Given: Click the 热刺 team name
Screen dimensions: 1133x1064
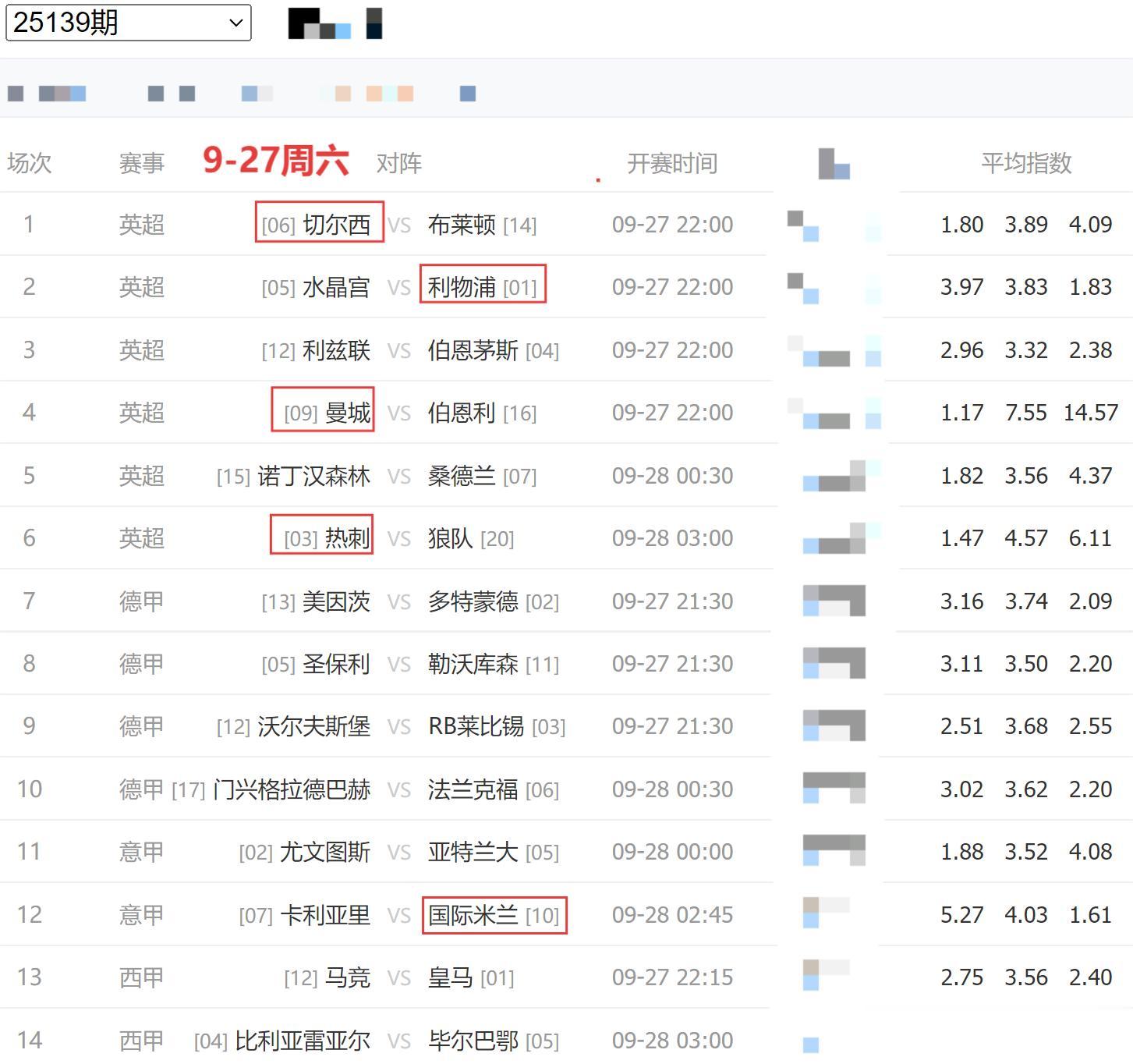Looking at the screenshot, I should pyautogui.click(x=347, y=538).
